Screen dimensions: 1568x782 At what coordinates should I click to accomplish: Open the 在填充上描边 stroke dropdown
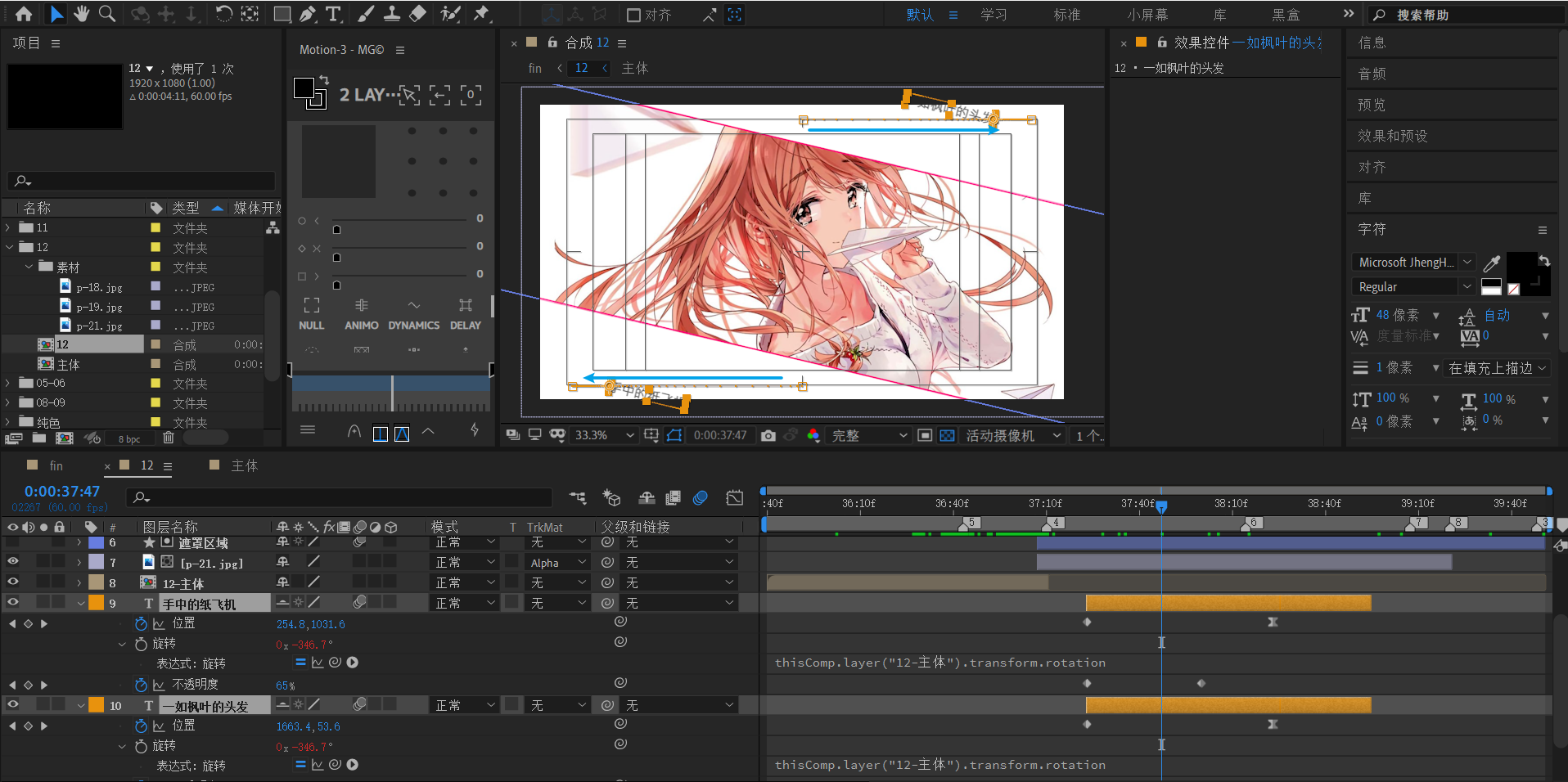tap(1498, 368)
